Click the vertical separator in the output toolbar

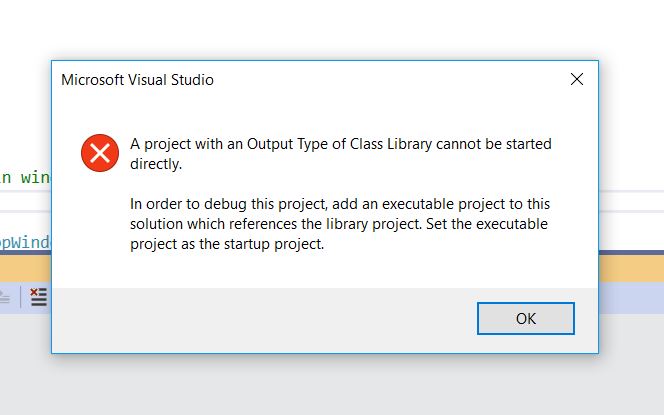tap(20, 296)
